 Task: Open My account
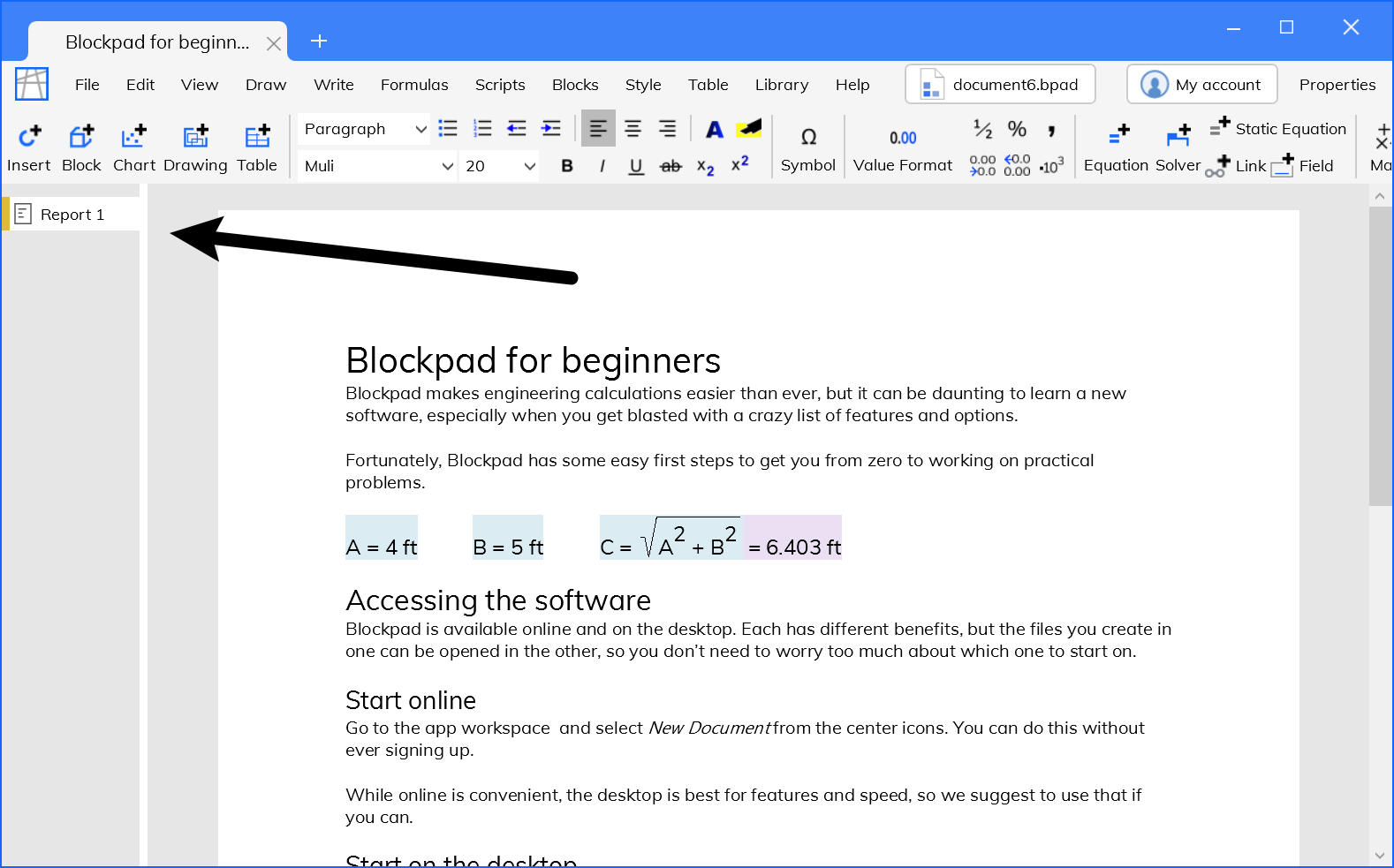click(1201, 85)
